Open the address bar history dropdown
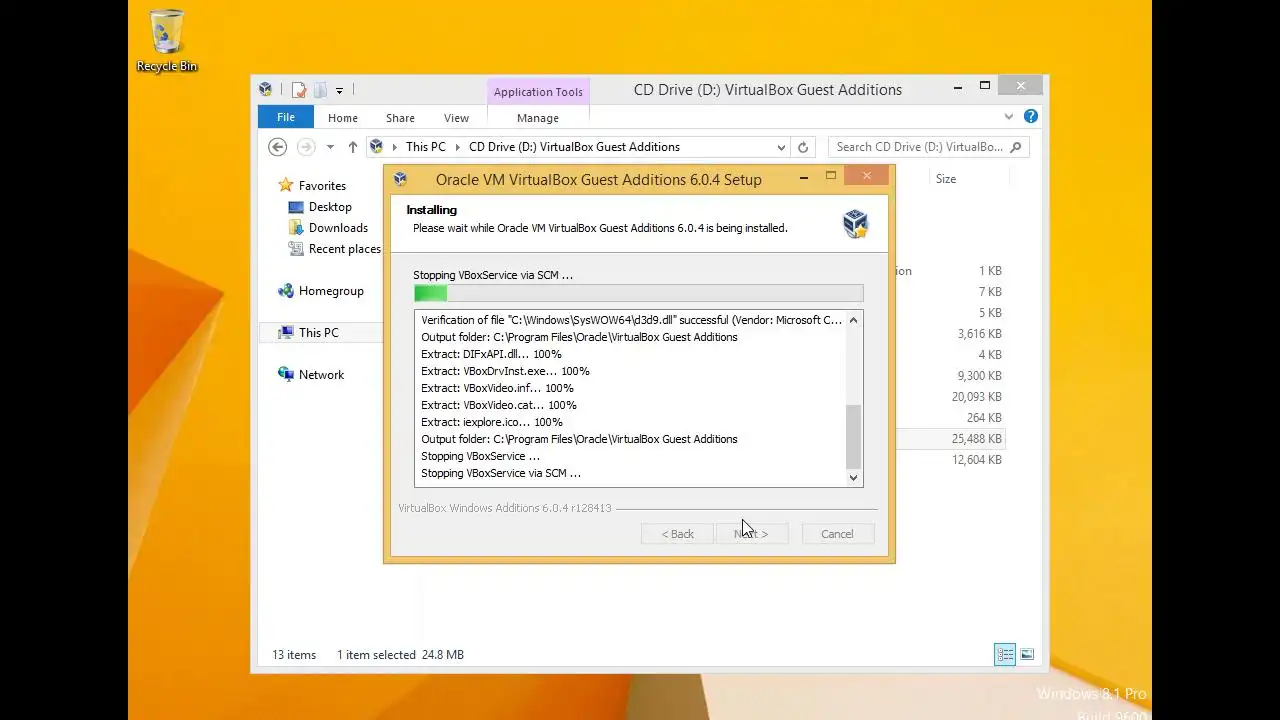1280x720 pixels. [779, 147]
